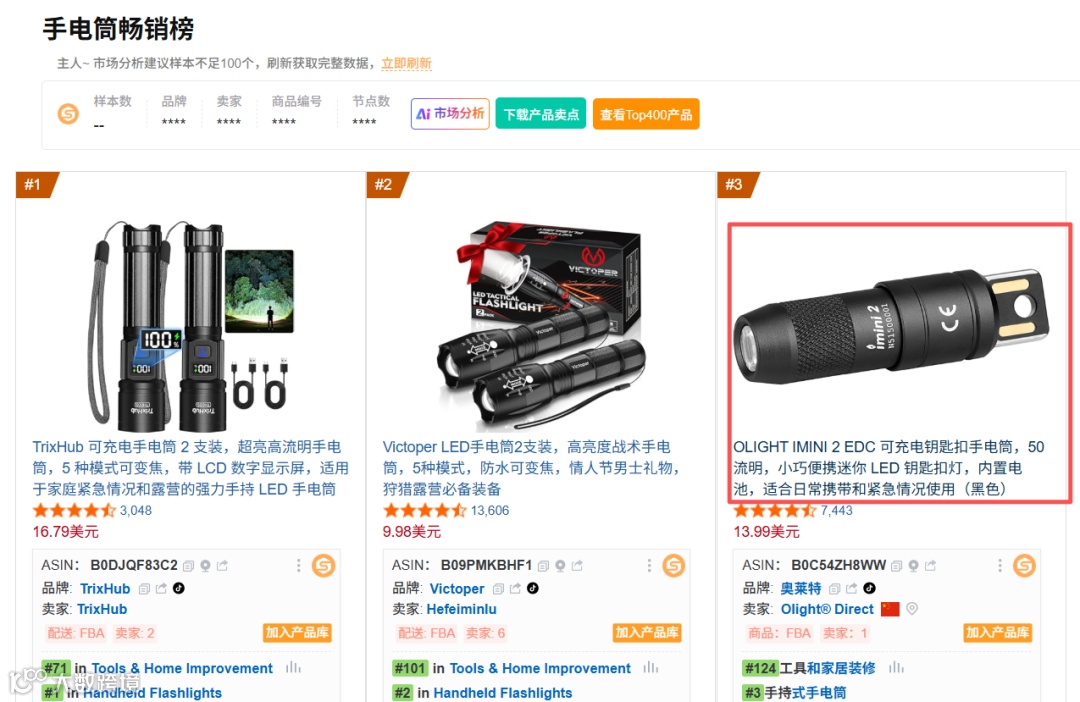The width and height of the screenshot is (1080, 702).
Task: Click TikTok icon next to TrixHub brand
Action: point(178,588)
